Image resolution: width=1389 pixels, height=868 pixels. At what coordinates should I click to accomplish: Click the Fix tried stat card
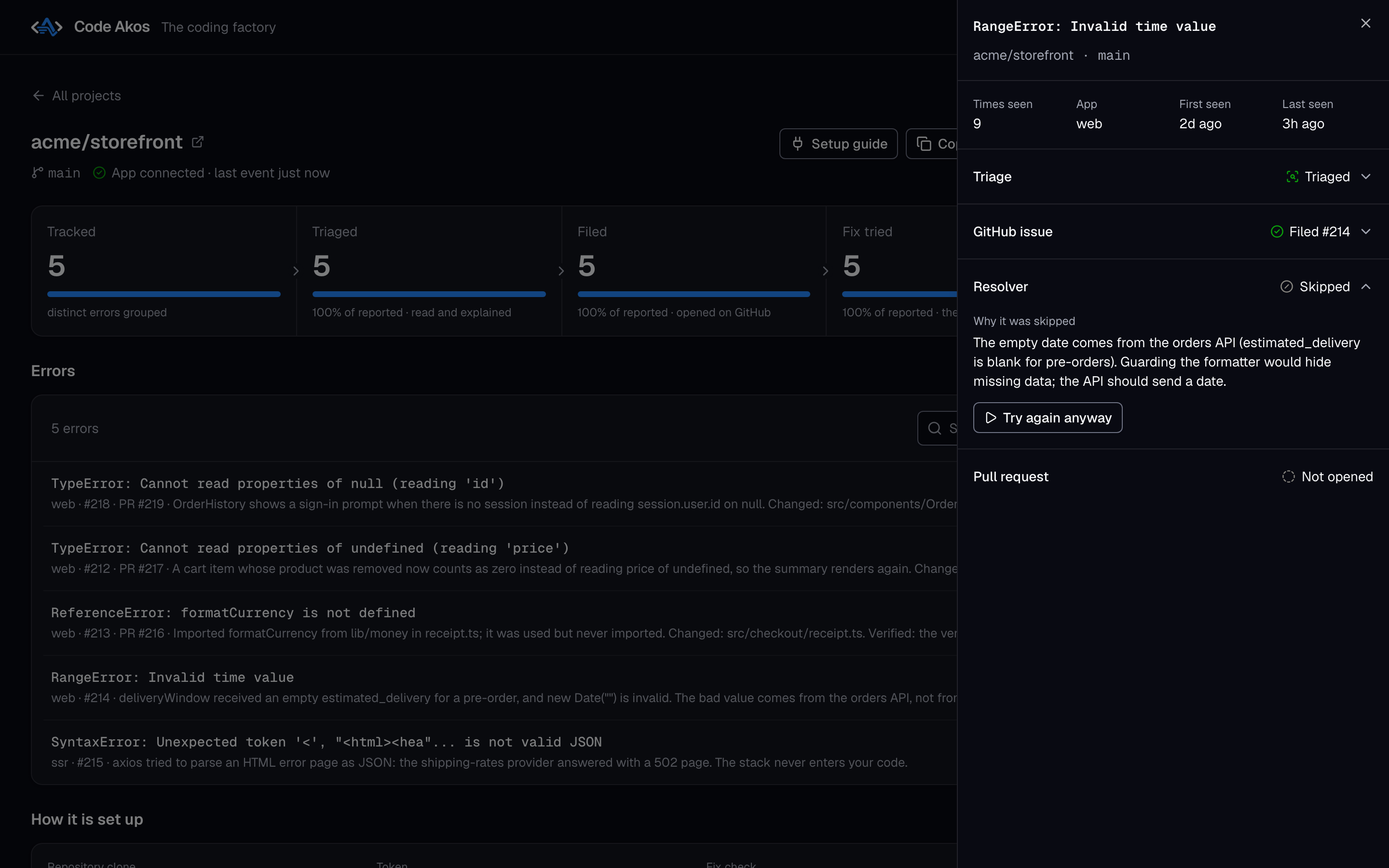891,271
